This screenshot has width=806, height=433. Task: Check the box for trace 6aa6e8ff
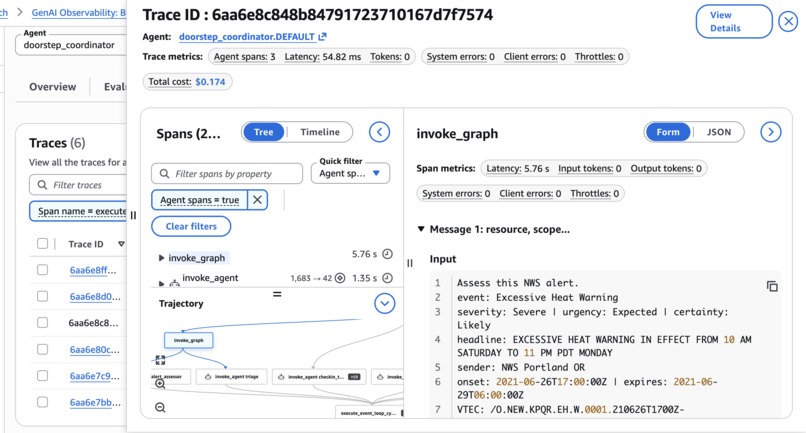pyautogui.click(x=43, y=270)
